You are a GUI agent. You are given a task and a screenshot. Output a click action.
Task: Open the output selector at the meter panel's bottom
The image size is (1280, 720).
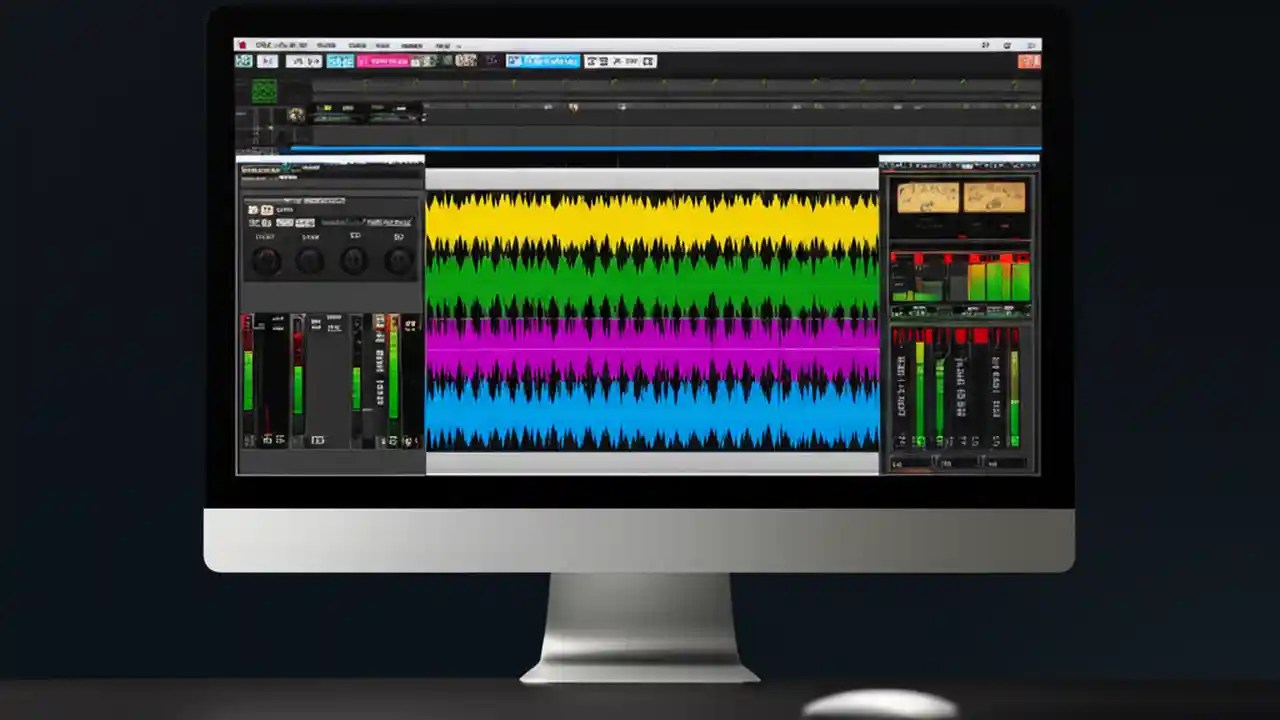click(x=960, y=464)
